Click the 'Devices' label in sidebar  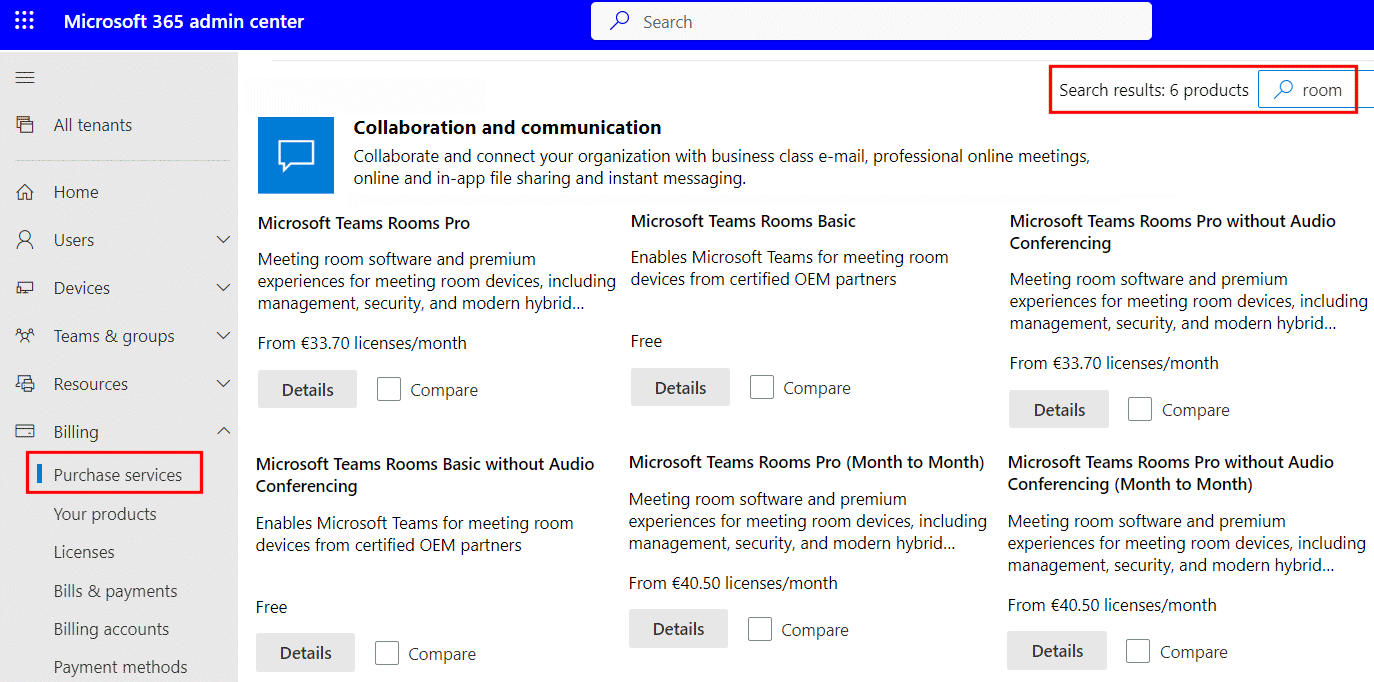point(82,288)
